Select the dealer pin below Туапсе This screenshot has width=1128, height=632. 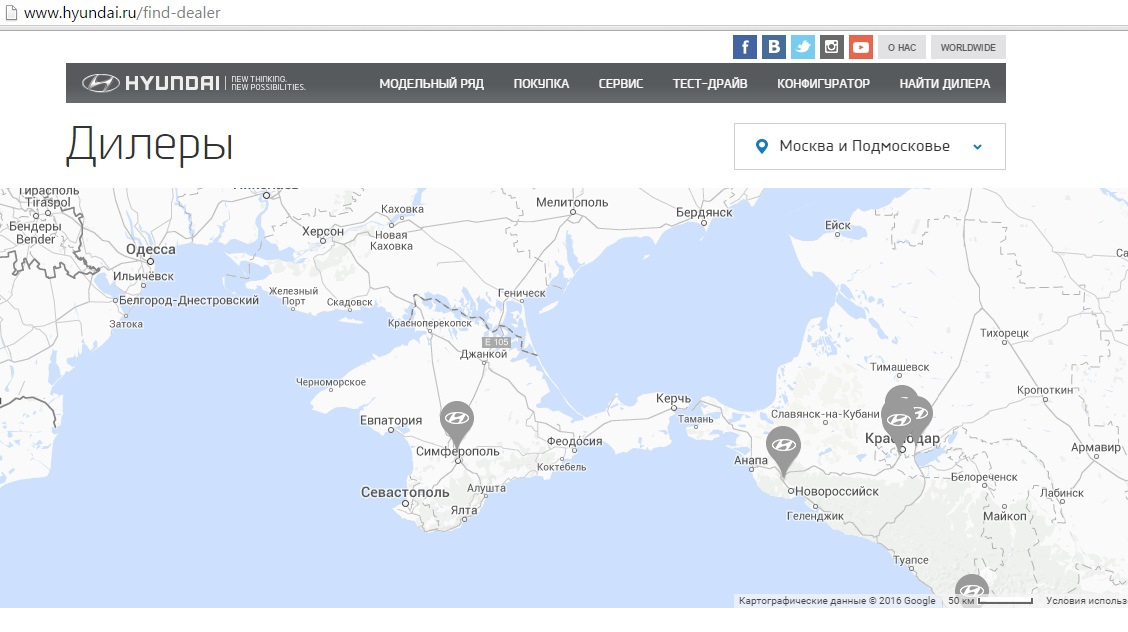coord(971,590)
